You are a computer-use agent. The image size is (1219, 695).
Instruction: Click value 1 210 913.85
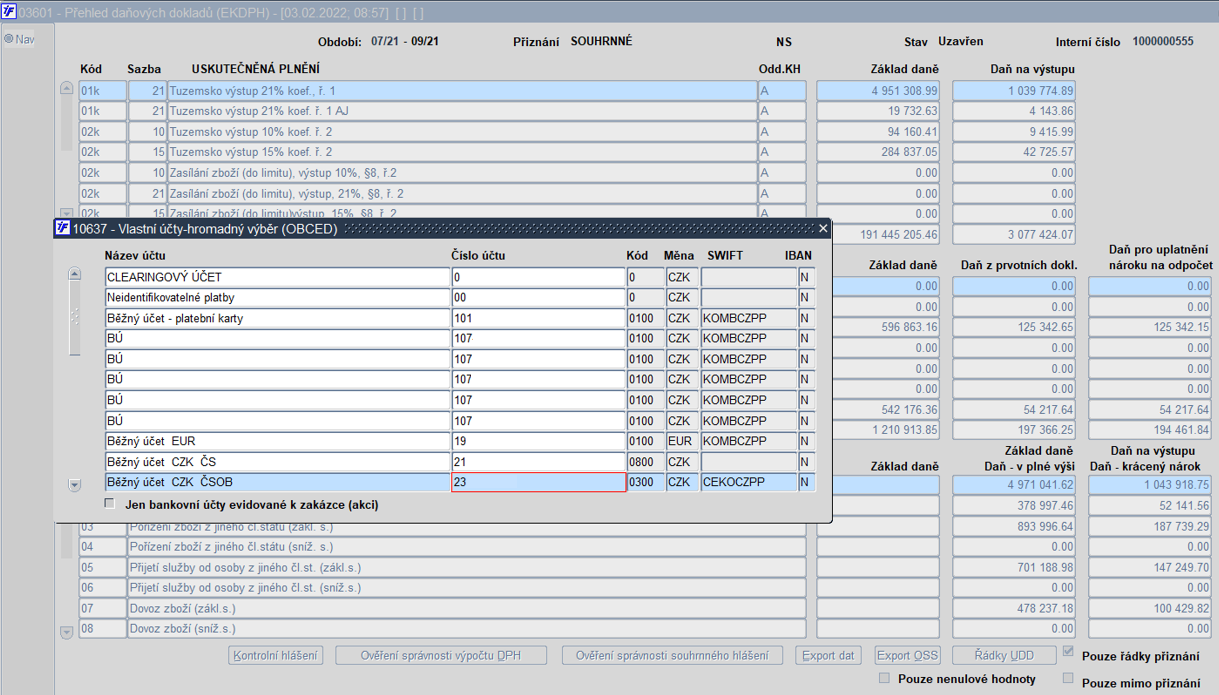886,430
